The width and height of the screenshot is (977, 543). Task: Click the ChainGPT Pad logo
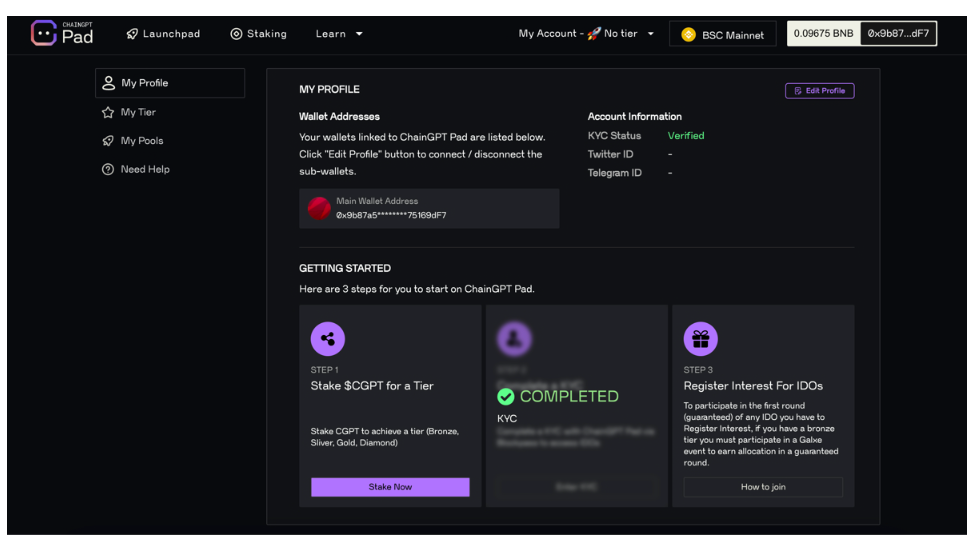pos(62,33)
